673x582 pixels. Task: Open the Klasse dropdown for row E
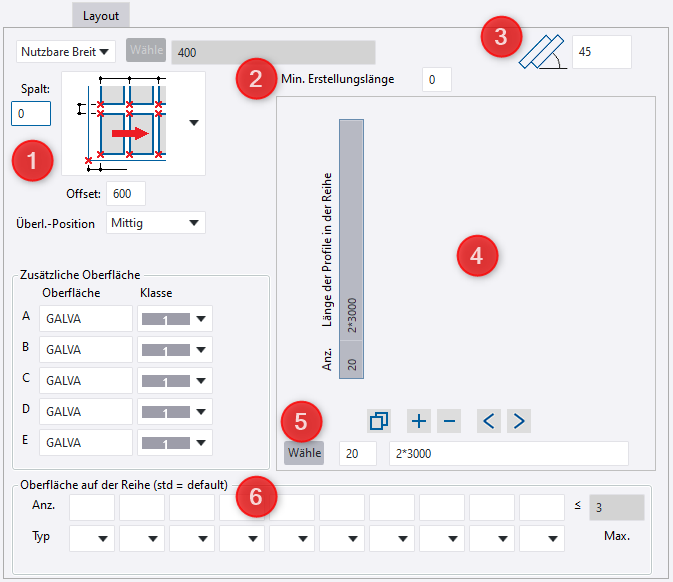[175, 442]
